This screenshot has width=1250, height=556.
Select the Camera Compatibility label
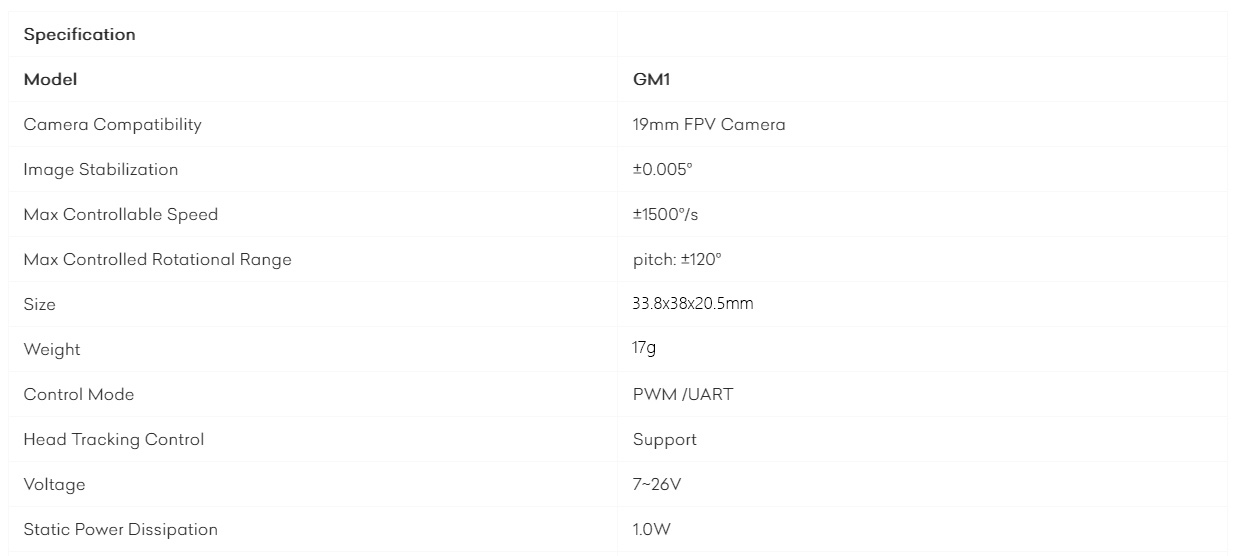tap(112, 124)
